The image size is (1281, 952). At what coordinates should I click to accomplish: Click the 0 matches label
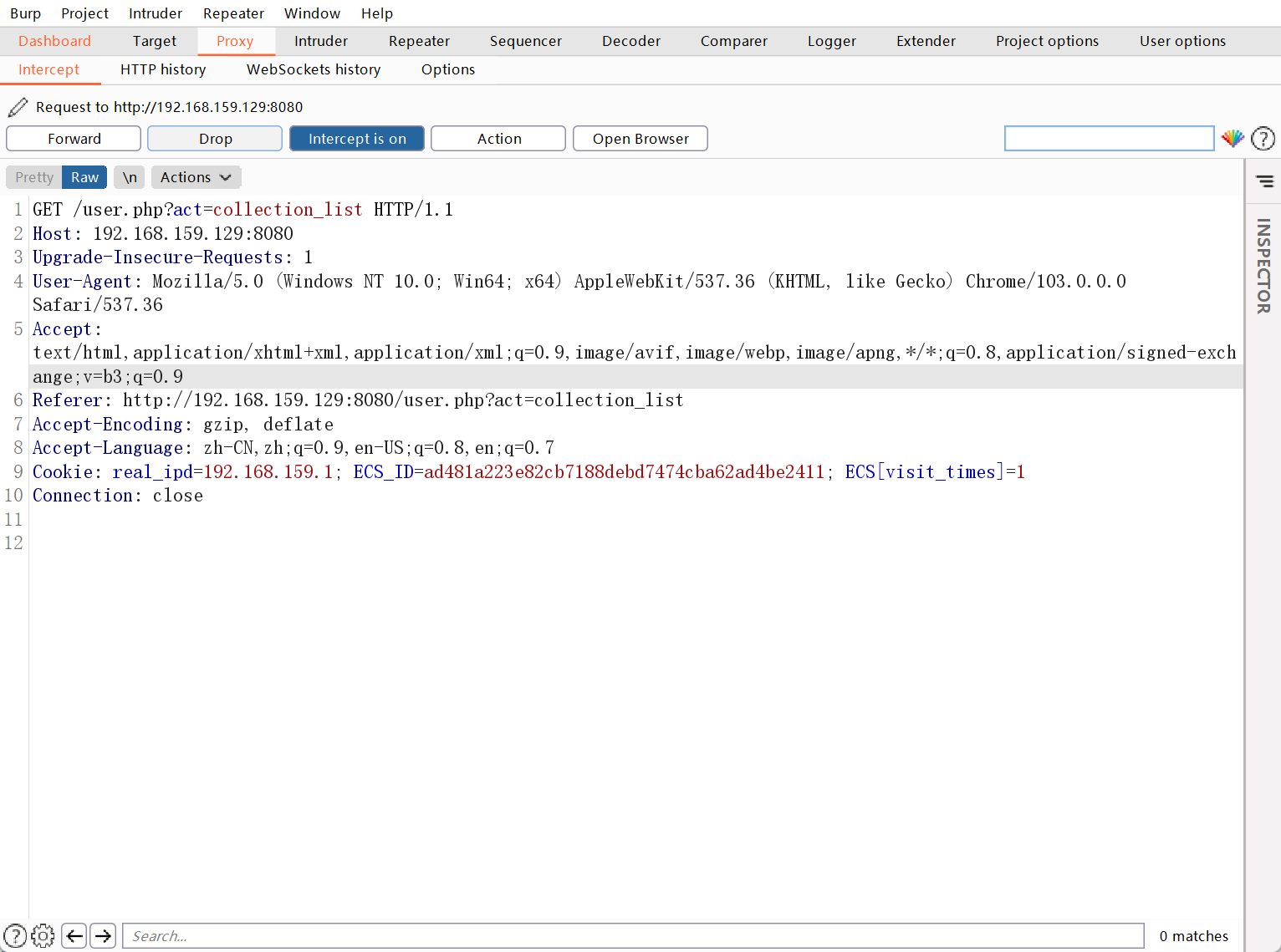tap(1194, 936)
